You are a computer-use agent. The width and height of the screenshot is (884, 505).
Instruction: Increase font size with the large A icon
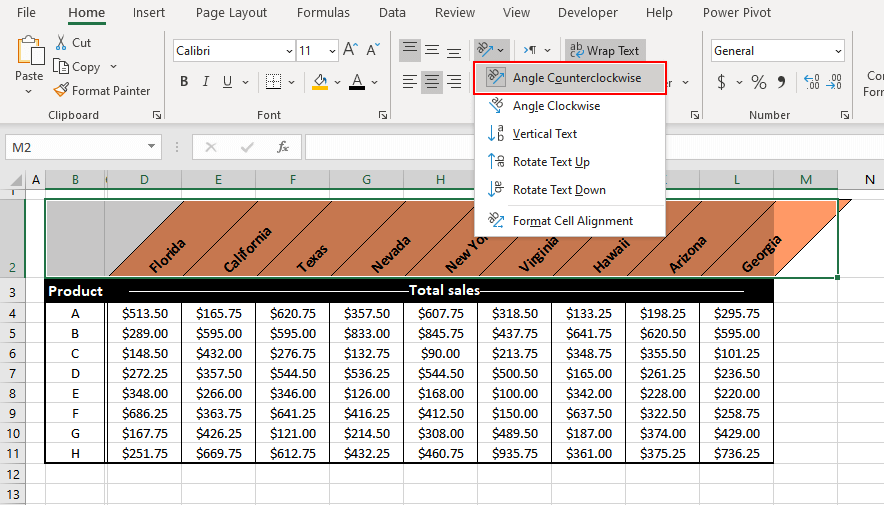[350, 50]
